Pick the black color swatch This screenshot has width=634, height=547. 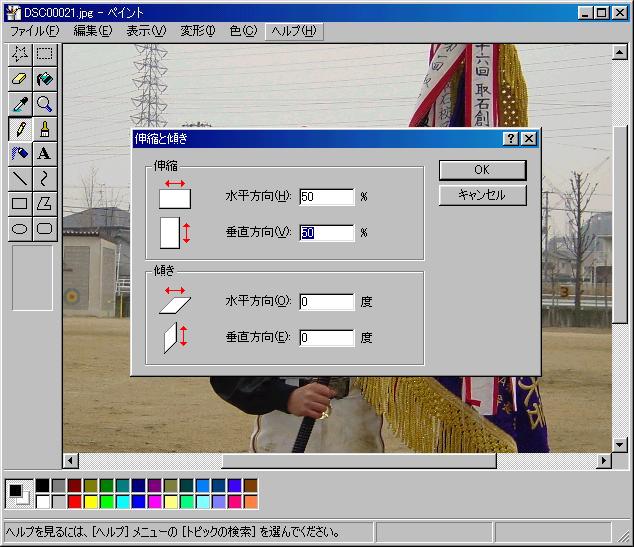point(42,486)
